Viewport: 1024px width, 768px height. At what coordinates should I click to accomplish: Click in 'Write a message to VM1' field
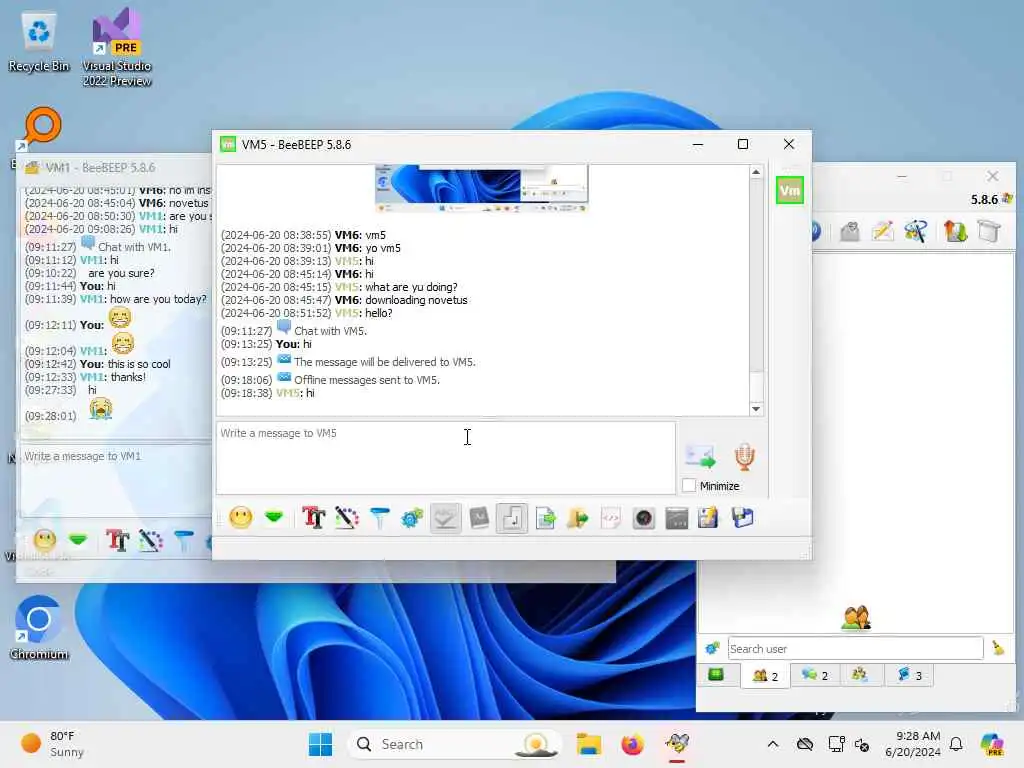(118, 480)
